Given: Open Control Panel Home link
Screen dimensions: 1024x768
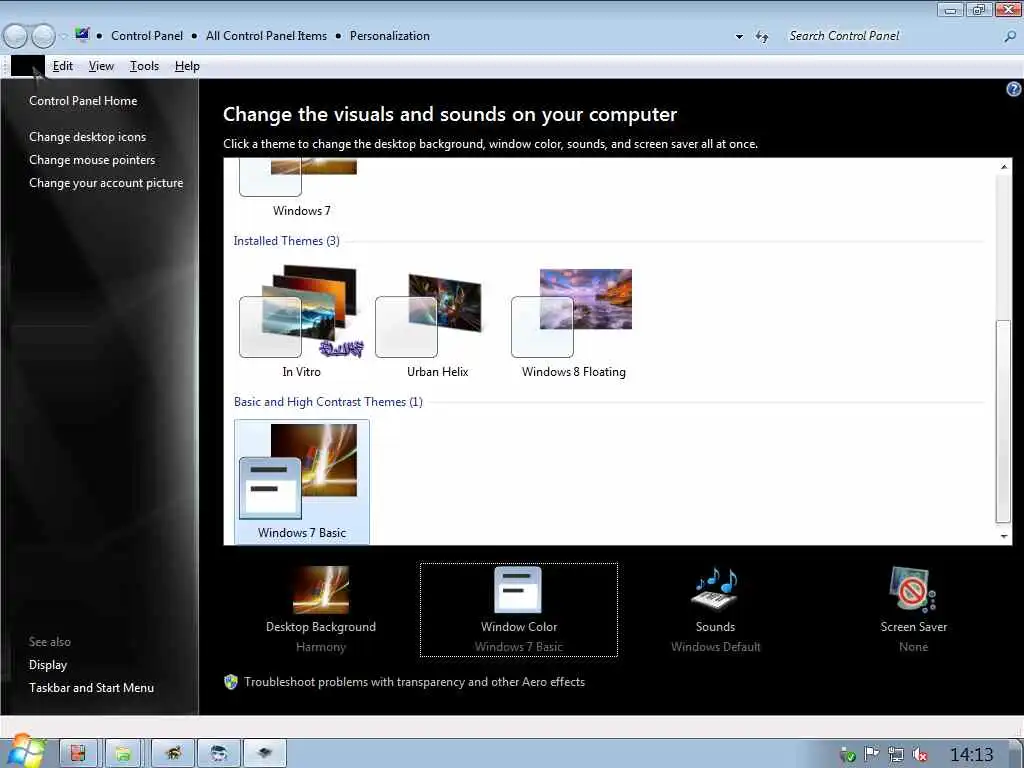Looking at the screenshot, I should click(83, 101).
